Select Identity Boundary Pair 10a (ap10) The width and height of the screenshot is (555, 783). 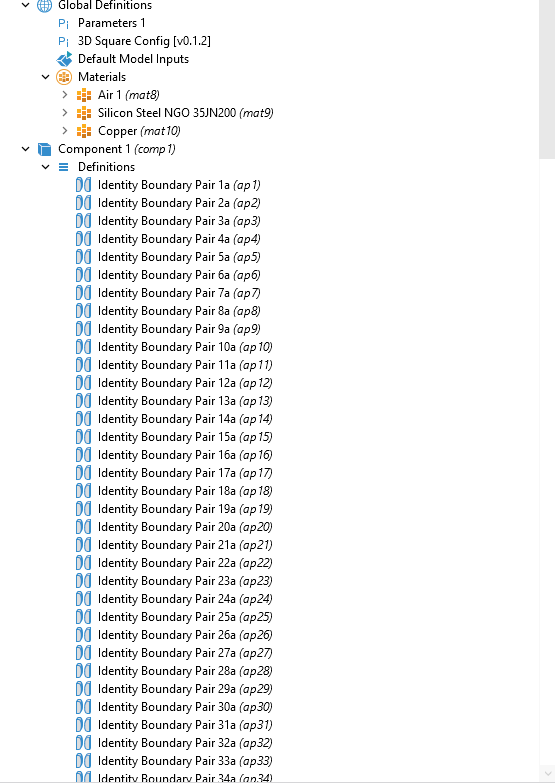(x=185, y=347)
